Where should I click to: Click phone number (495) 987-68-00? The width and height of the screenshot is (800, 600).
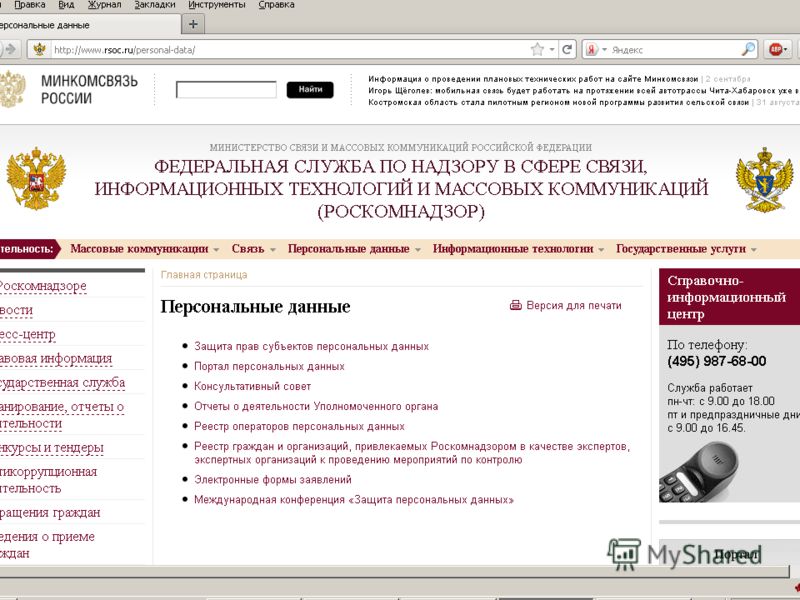(x=717, y=361)
